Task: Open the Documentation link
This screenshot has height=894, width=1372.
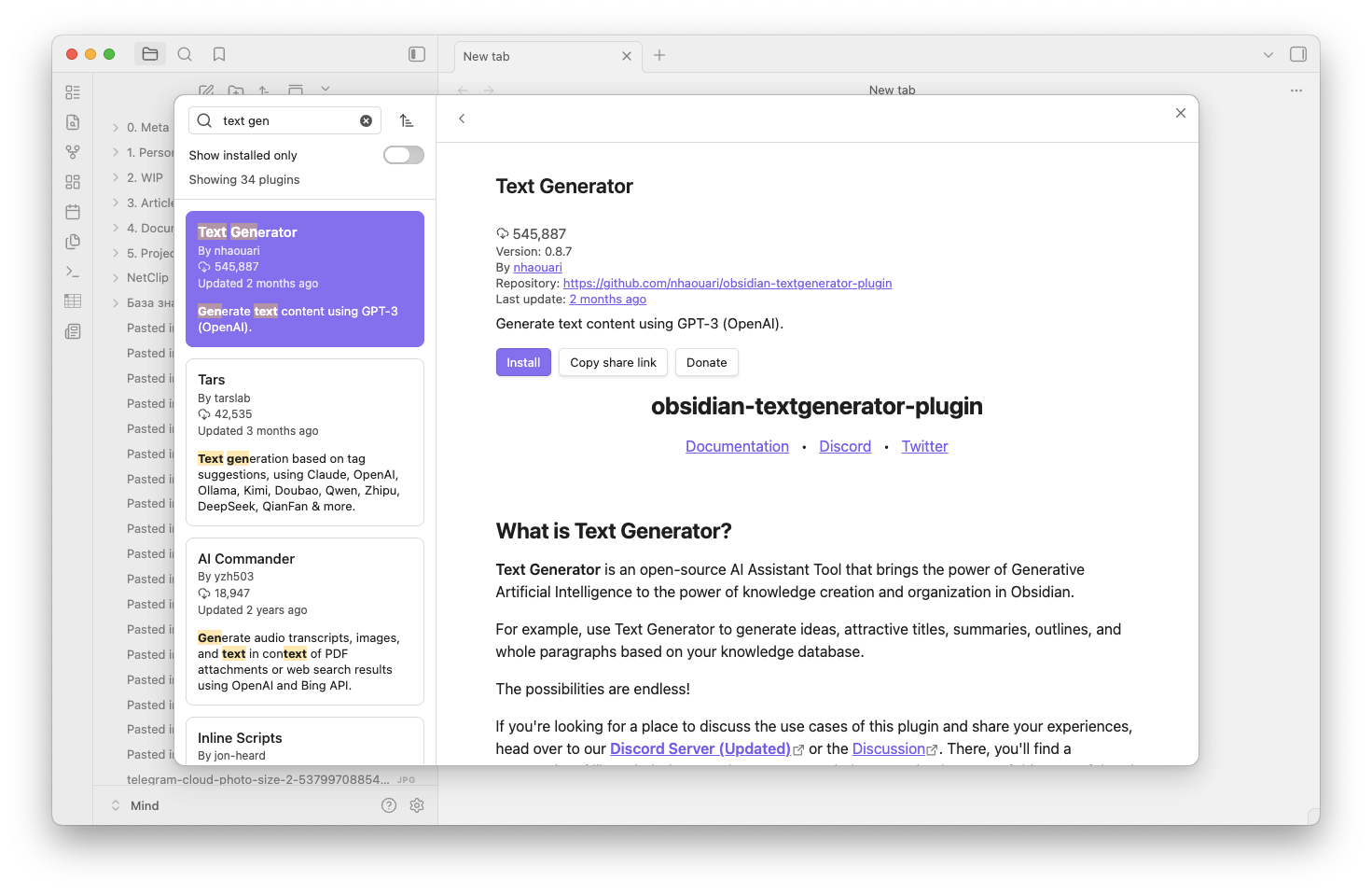Action: (x=737, y=446)
